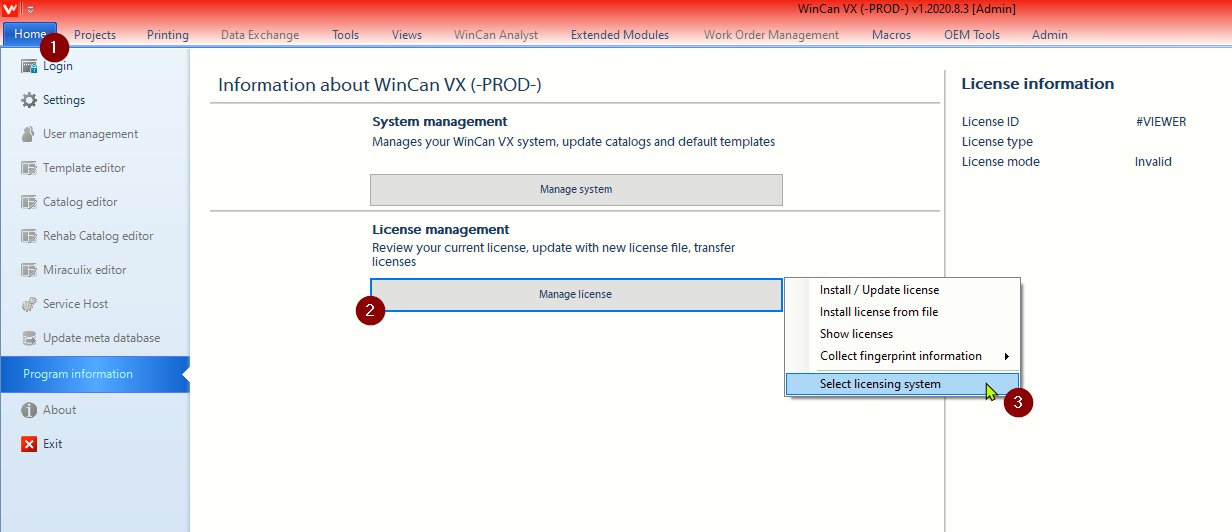Click the Update meta database icon
Viewport: 1232px width, 532px height.
click(x=29, y=338)
